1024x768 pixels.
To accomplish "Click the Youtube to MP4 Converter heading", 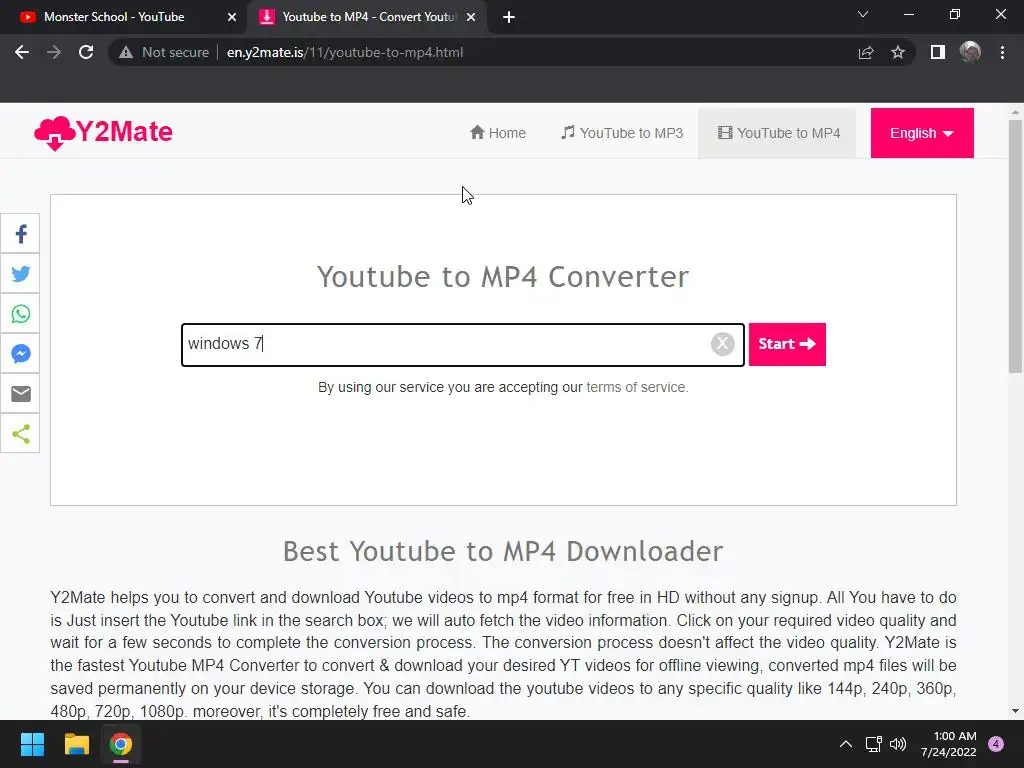I will point(503,277).
